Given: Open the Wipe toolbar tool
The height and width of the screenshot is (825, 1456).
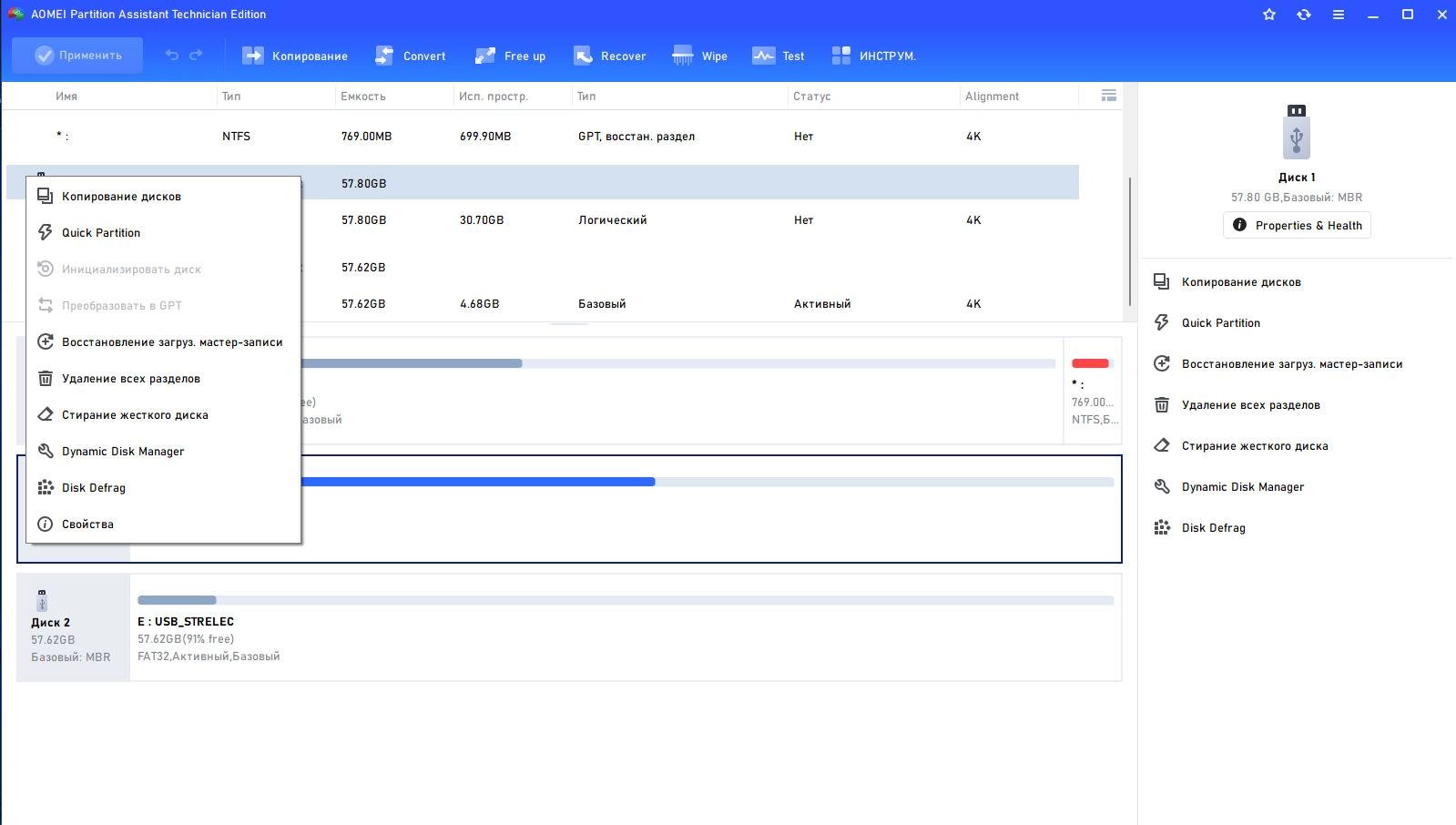Looking at the screenshot, I should point(699,56).
